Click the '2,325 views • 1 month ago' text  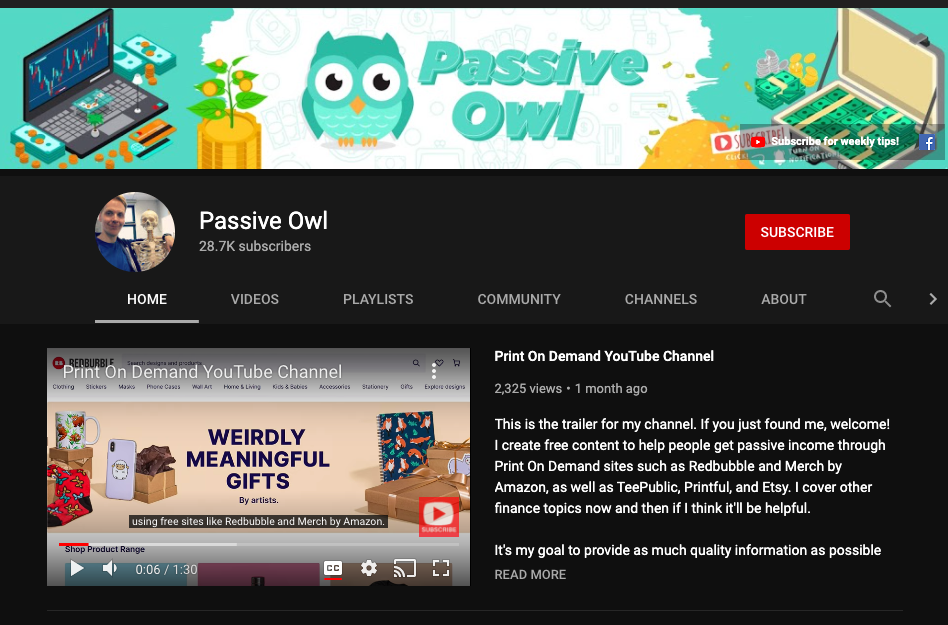[x=571, y=389]
